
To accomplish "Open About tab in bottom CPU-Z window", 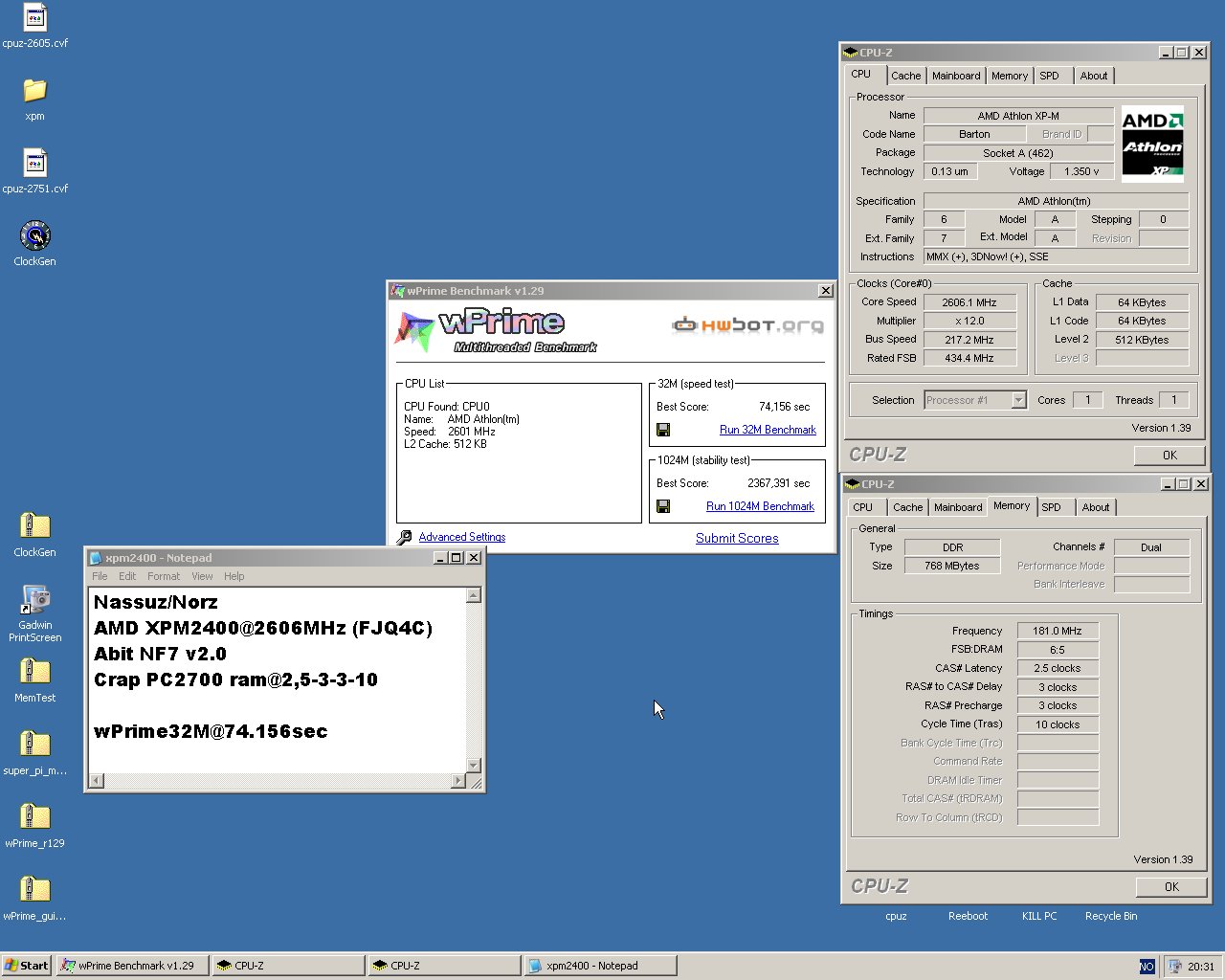I will tap(1096, 507).
